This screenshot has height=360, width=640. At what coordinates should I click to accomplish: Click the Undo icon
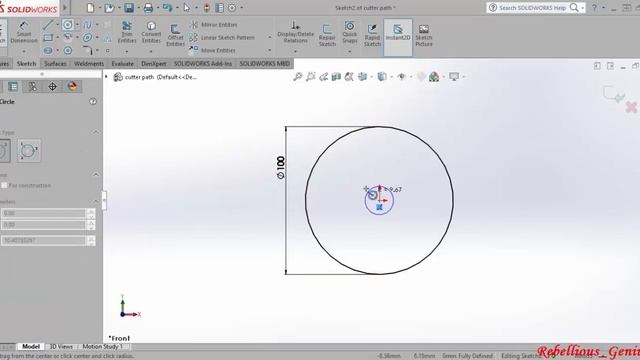click(167, 8)
